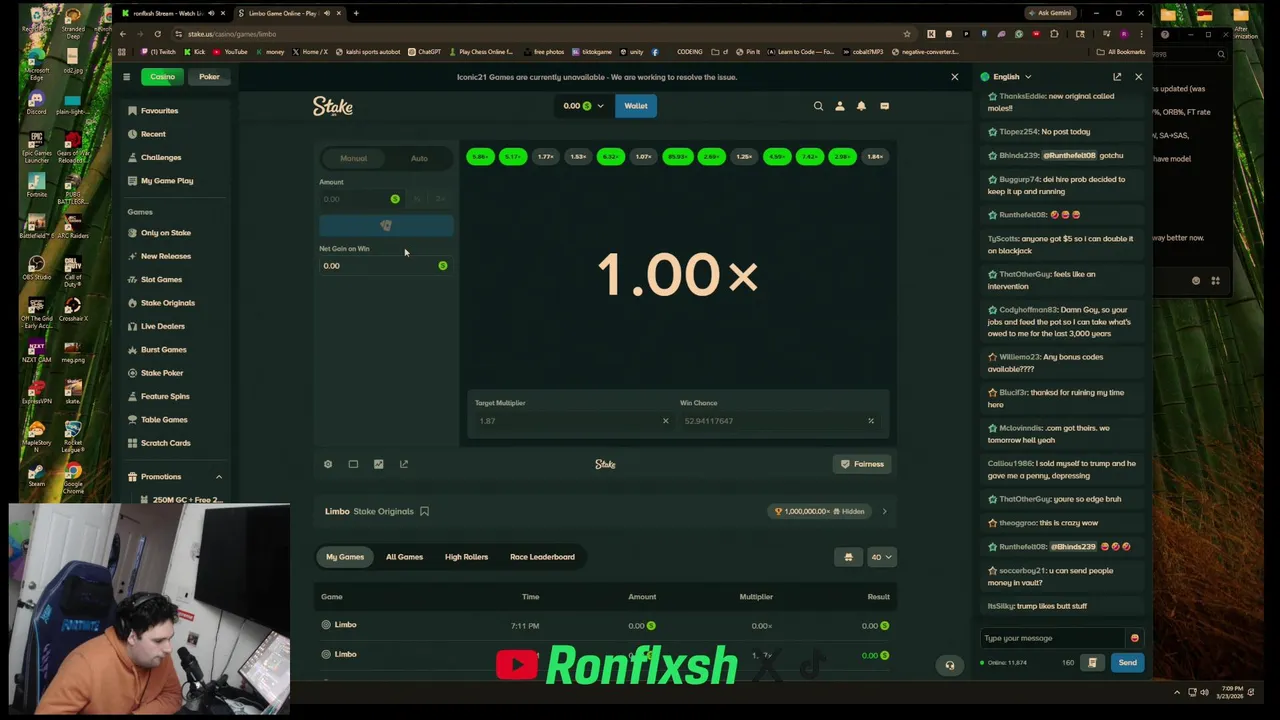Open a new browser tab
The image size is (1280, 720).
(x=356, y=13)
